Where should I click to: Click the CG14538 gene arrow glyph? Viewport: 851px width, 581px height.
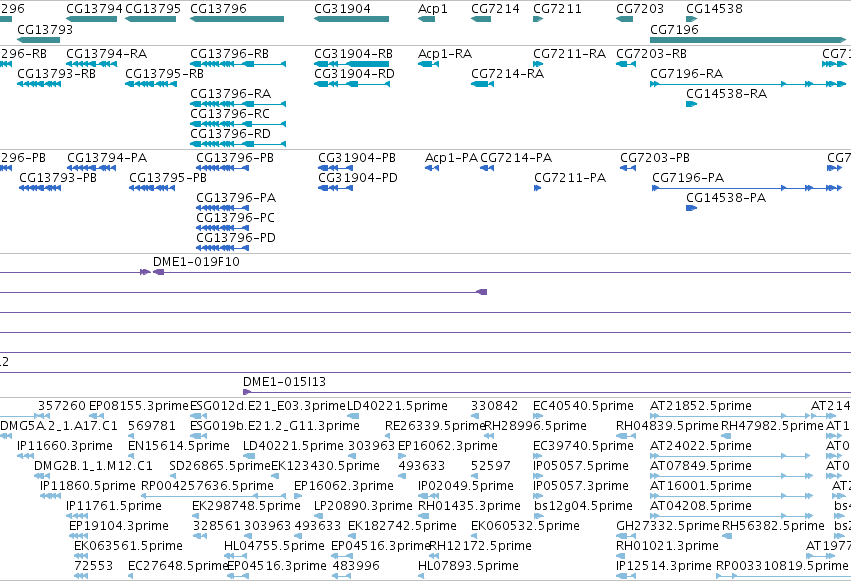click(x=691, y=19)
